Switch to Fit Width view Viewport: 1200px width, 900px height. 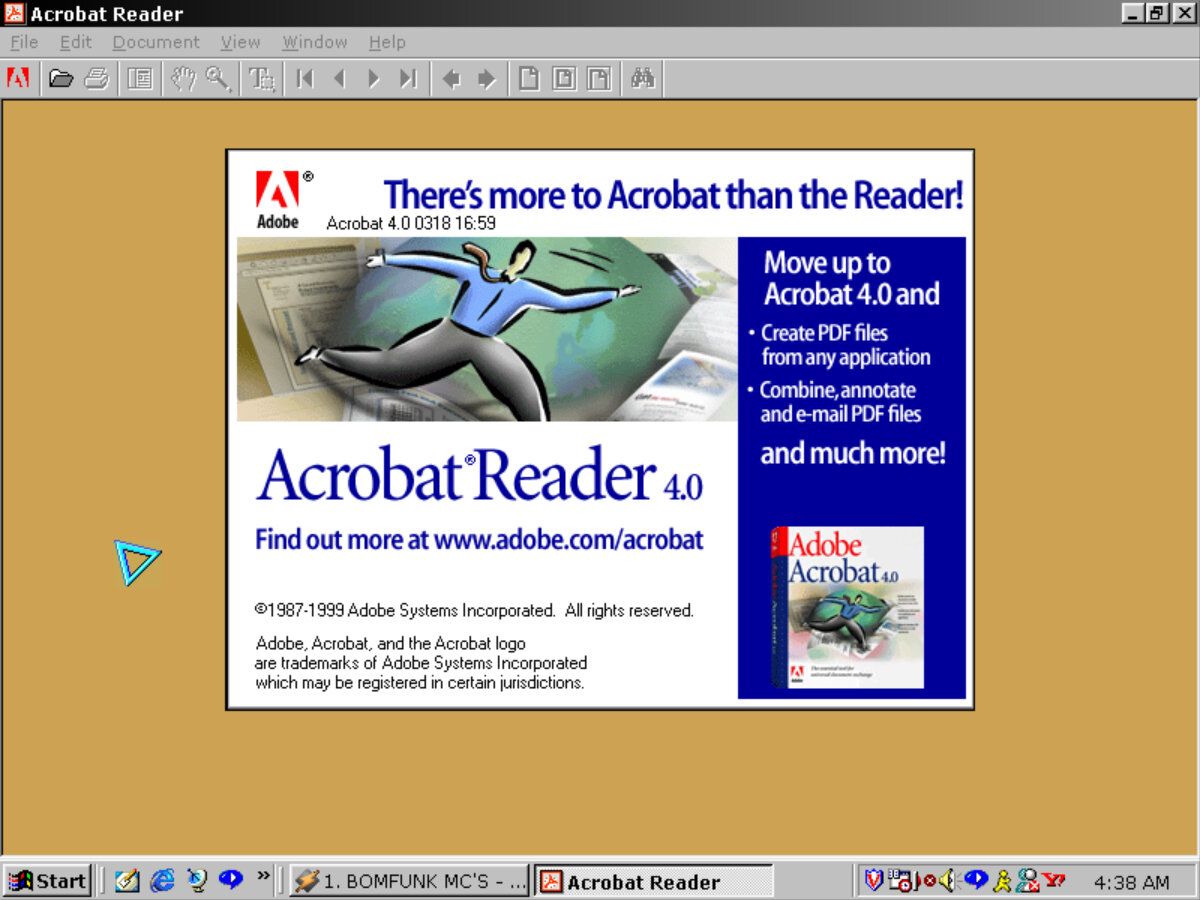598,78
